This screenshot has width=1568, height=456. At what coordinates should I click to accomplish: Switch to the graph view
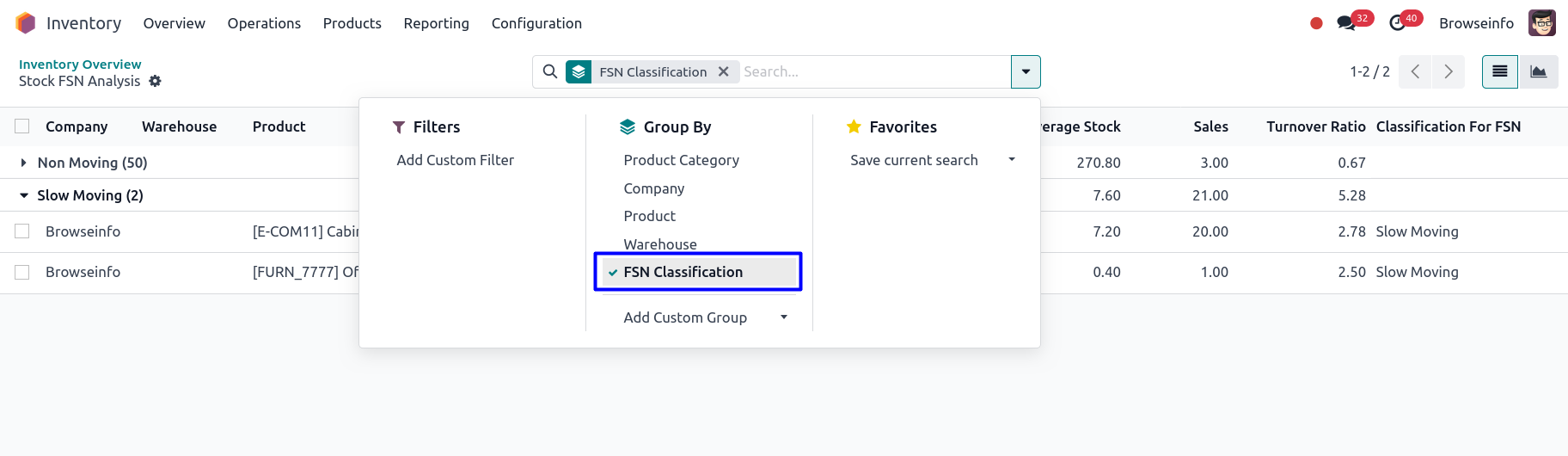(x=1539, y=72)
